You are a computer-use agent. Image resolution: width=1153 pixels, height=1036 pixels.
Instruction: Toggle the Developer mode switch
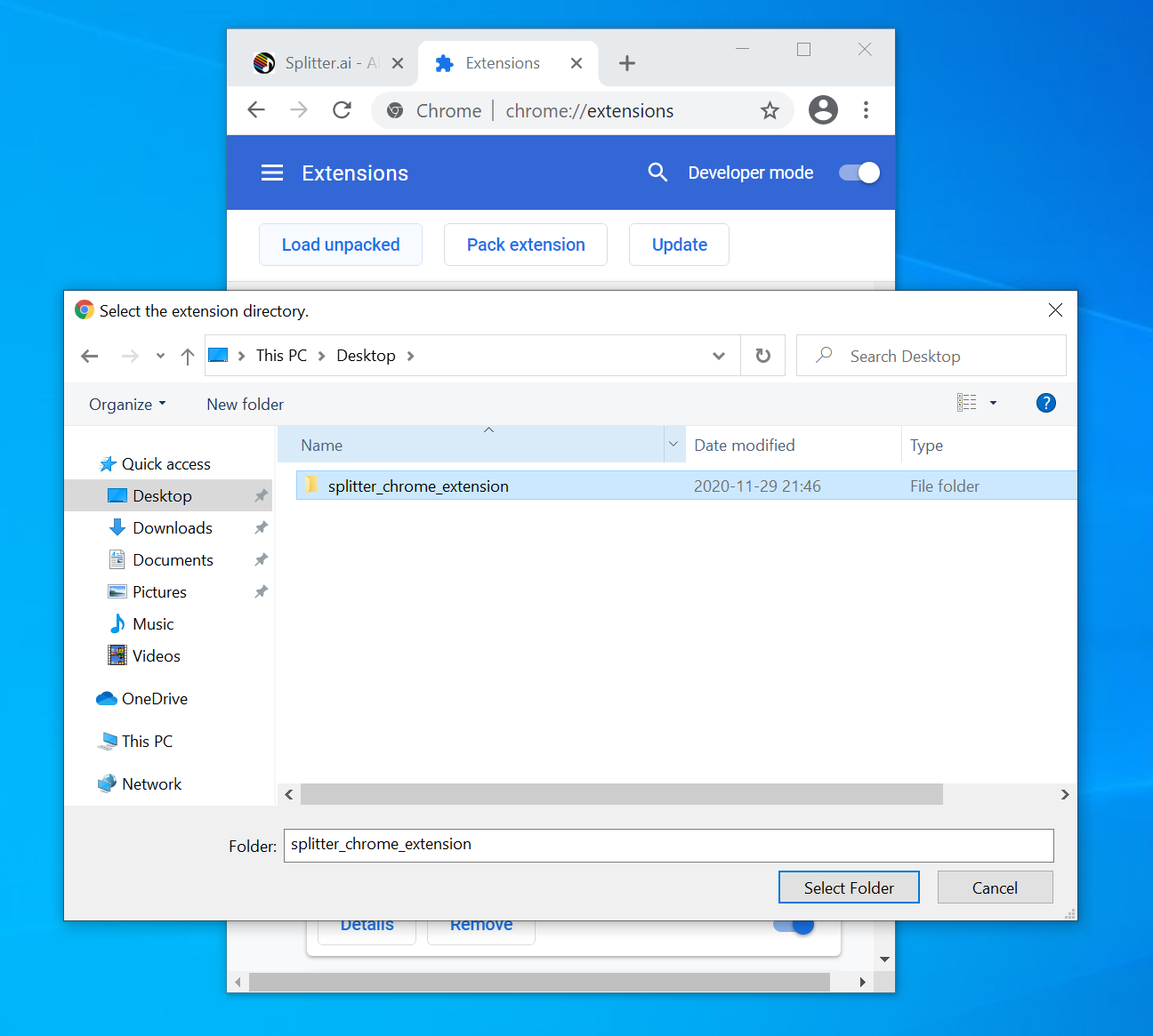tap(859, 173)
